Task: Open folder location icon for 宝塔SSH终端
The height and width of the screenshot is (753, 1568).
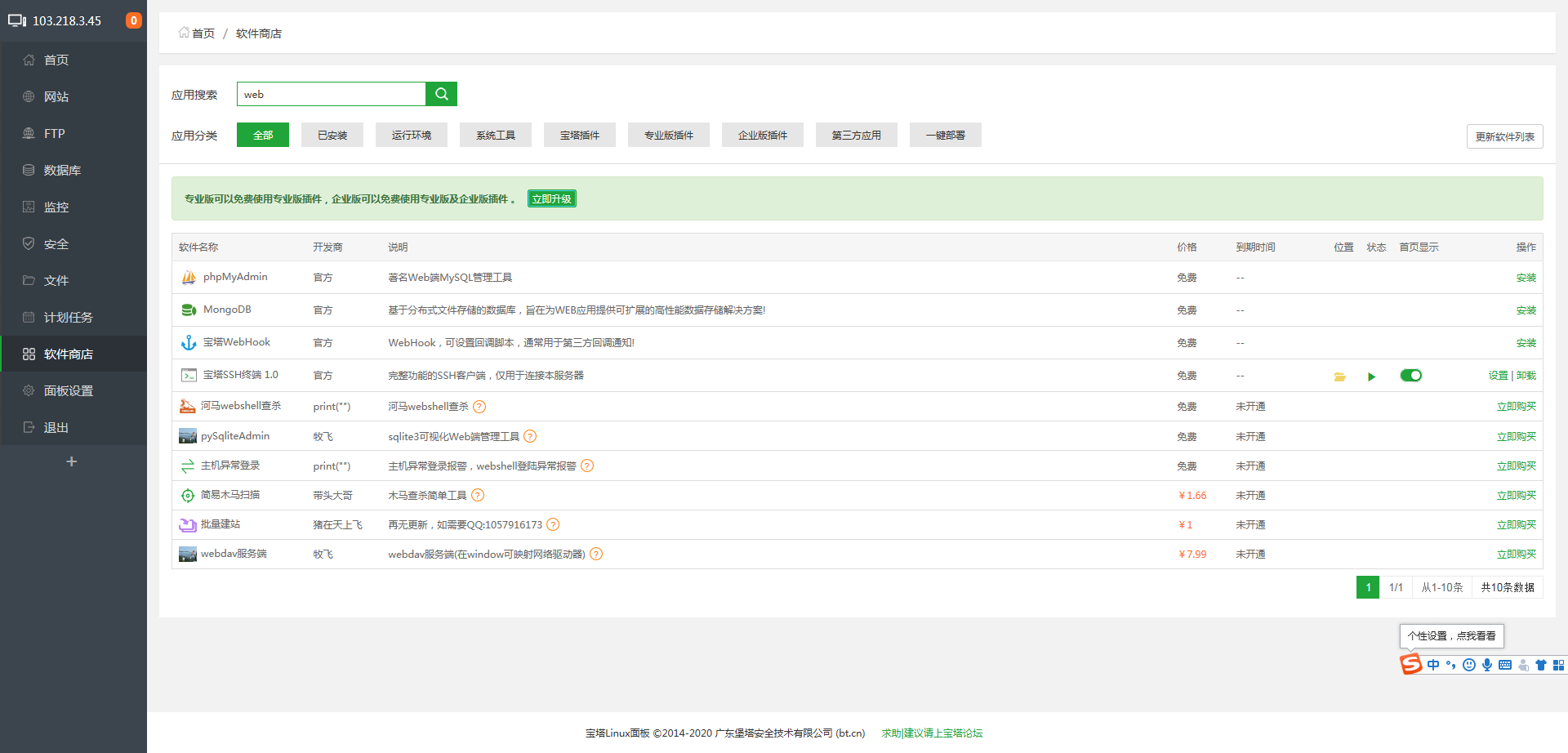Action: point(1339,376)
